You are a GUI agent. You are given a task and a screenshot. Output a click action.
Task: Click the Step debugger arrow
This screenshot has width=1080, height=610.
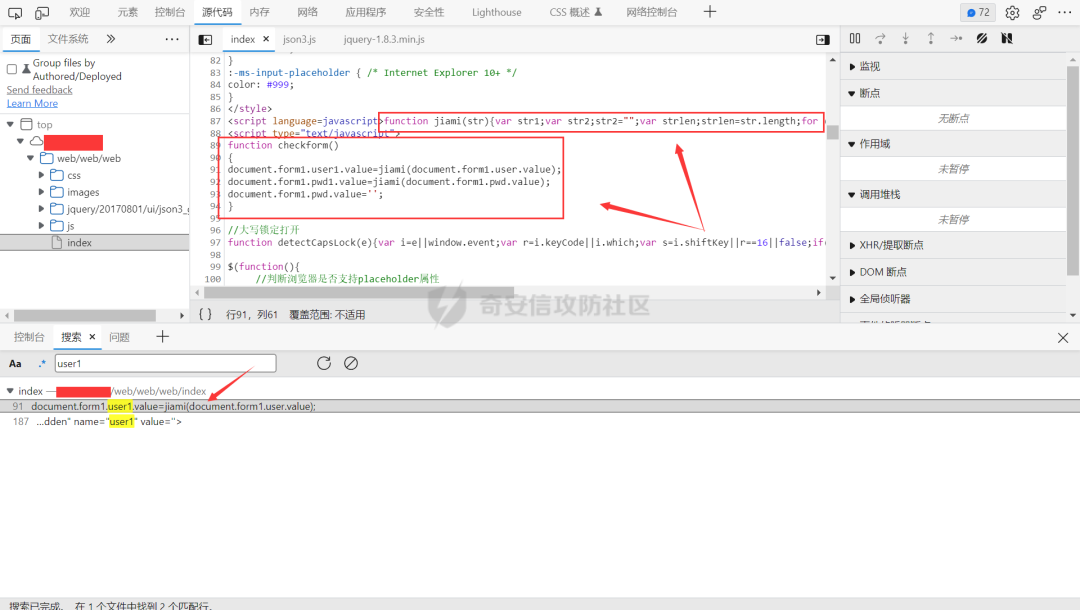pyautogui.click(x=956, y=39)
